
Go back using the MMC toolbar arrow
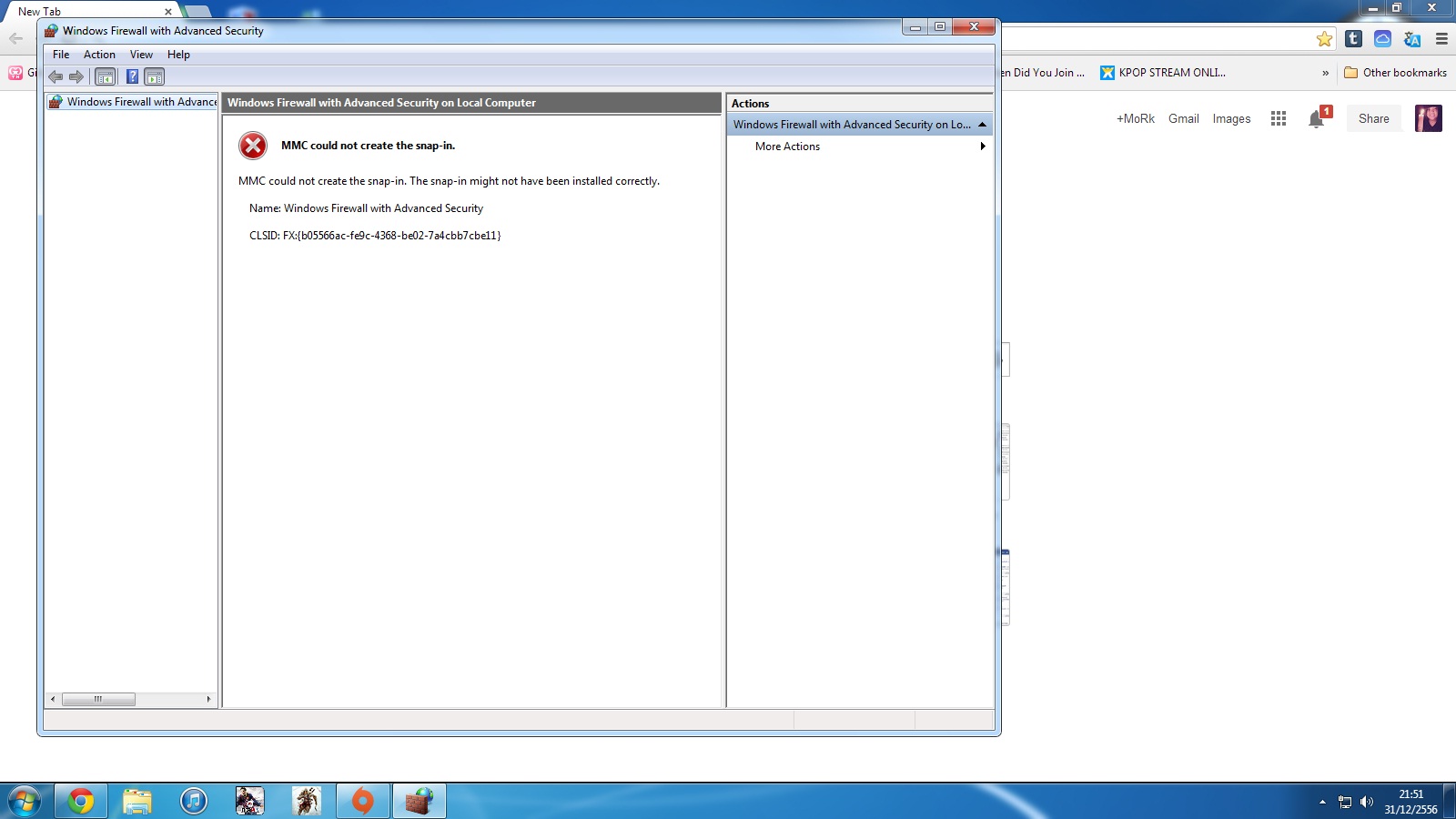tap(56, 76)
